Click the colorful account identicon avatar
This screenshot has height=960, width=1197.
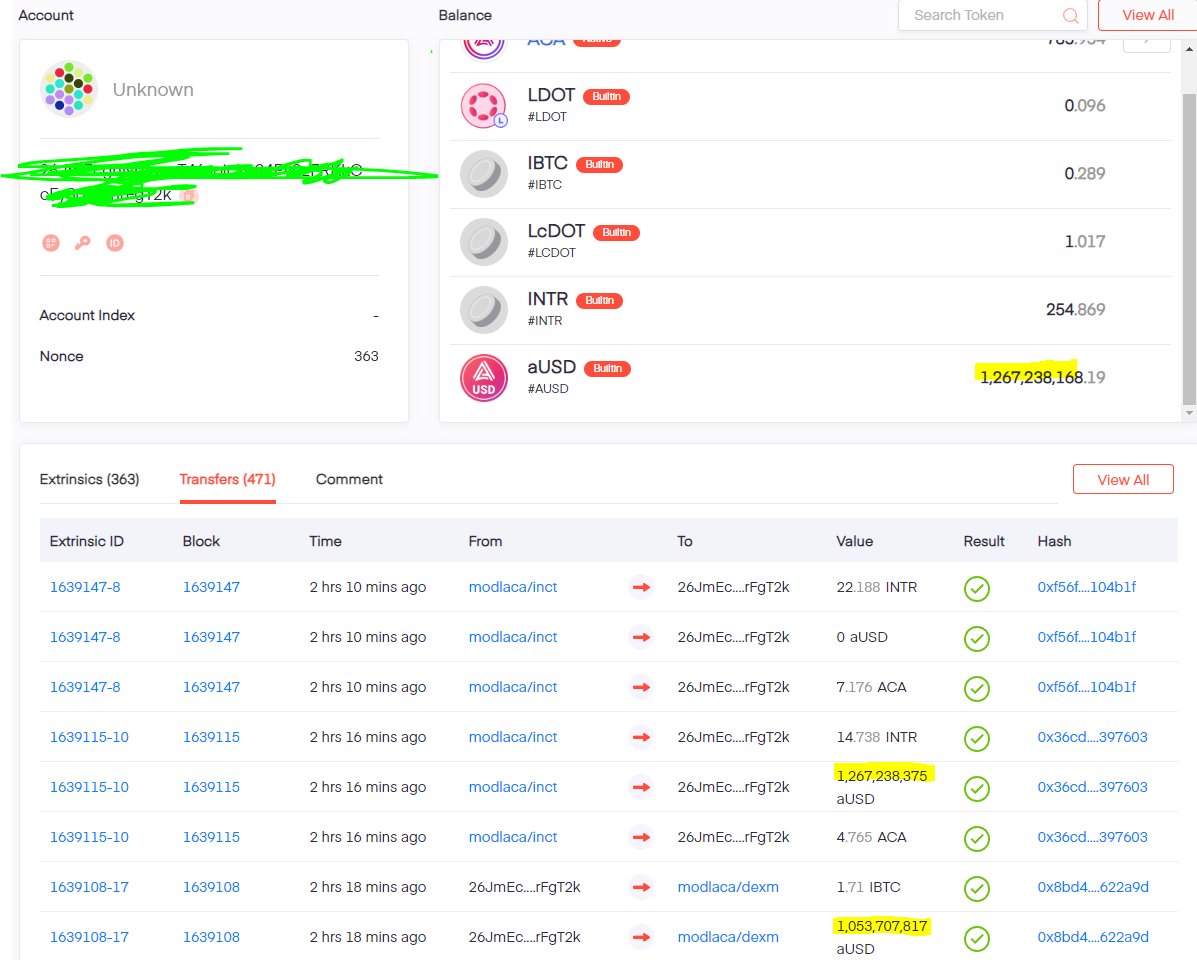pos(69,89)
